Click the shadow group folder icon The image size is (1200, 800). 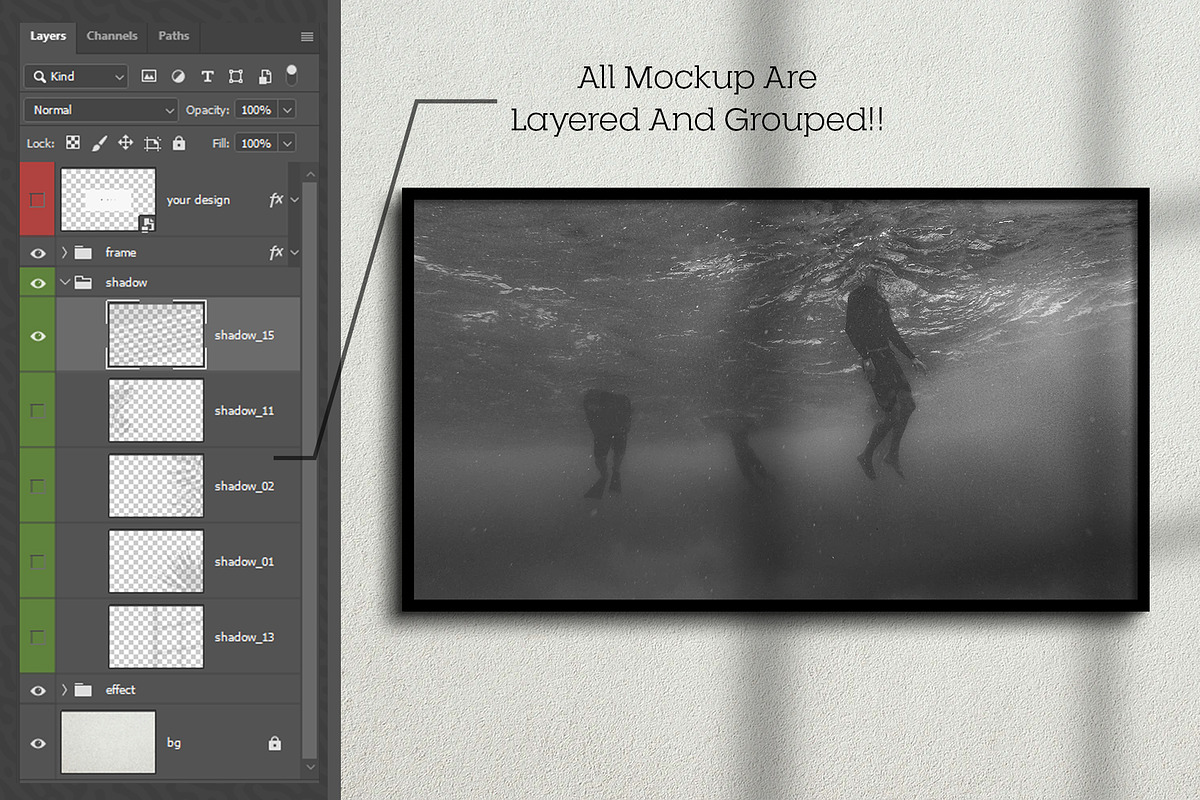coord(83,282)
